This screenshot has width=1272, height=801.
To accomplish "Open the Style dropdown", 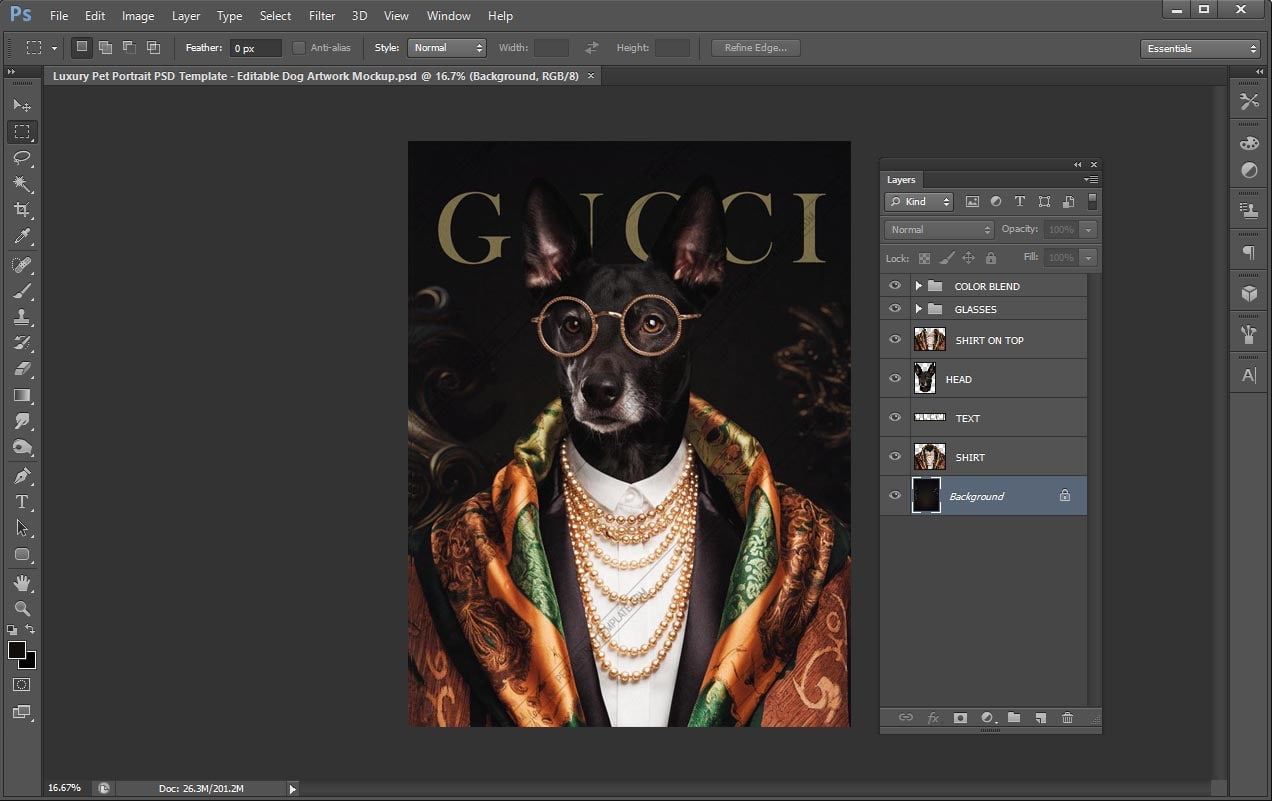I will [446, 48].
